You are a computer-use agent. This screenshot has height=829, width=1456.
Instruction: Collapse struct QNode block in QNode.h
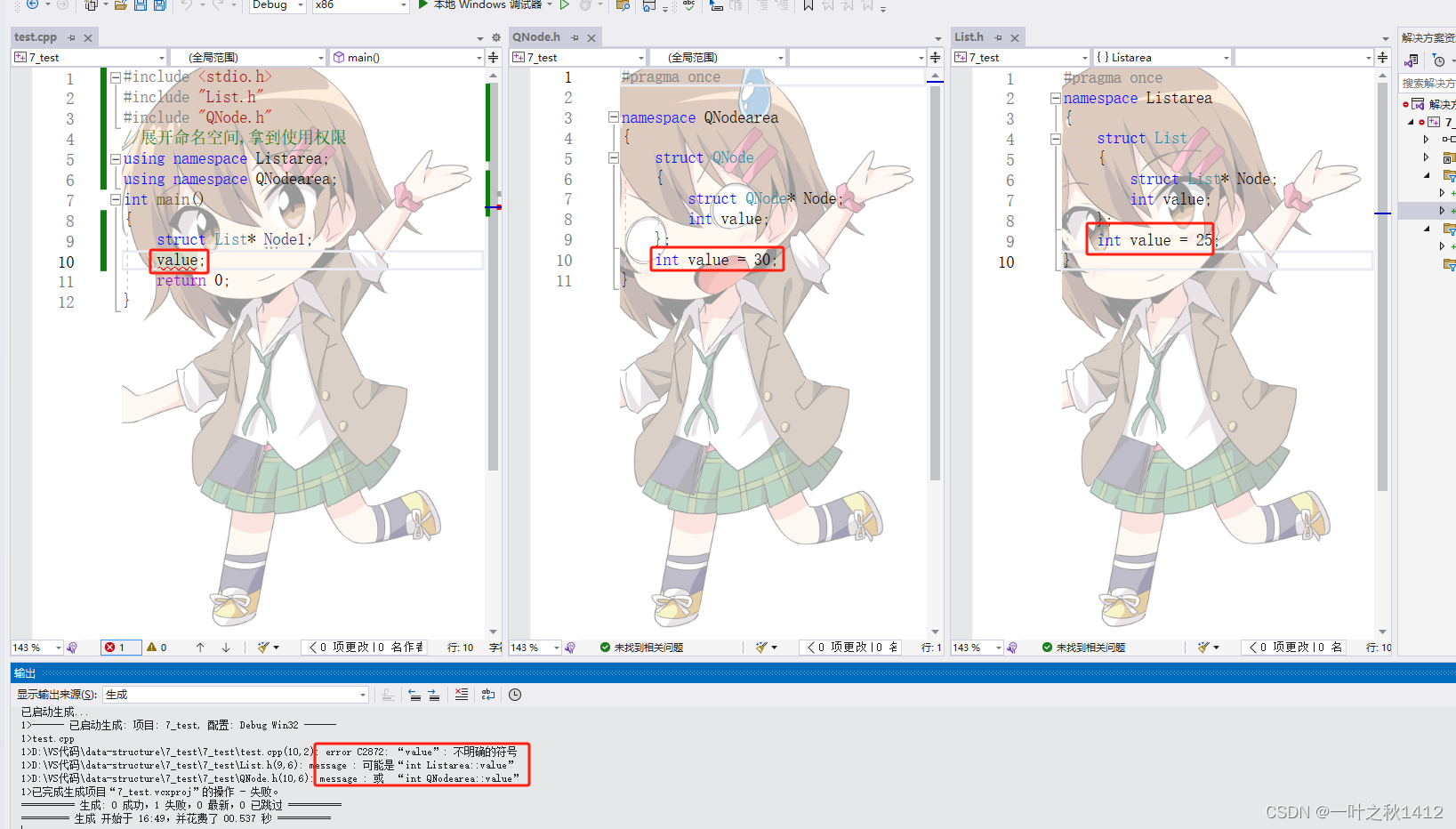tap(614, 158)
